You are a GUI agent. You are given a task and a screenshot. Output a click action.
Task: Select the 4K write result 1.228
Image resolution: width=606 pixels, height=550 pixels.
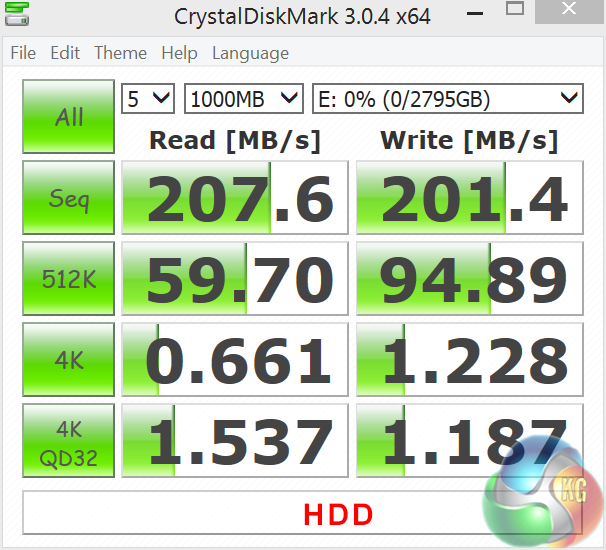(x=470, y=359)
